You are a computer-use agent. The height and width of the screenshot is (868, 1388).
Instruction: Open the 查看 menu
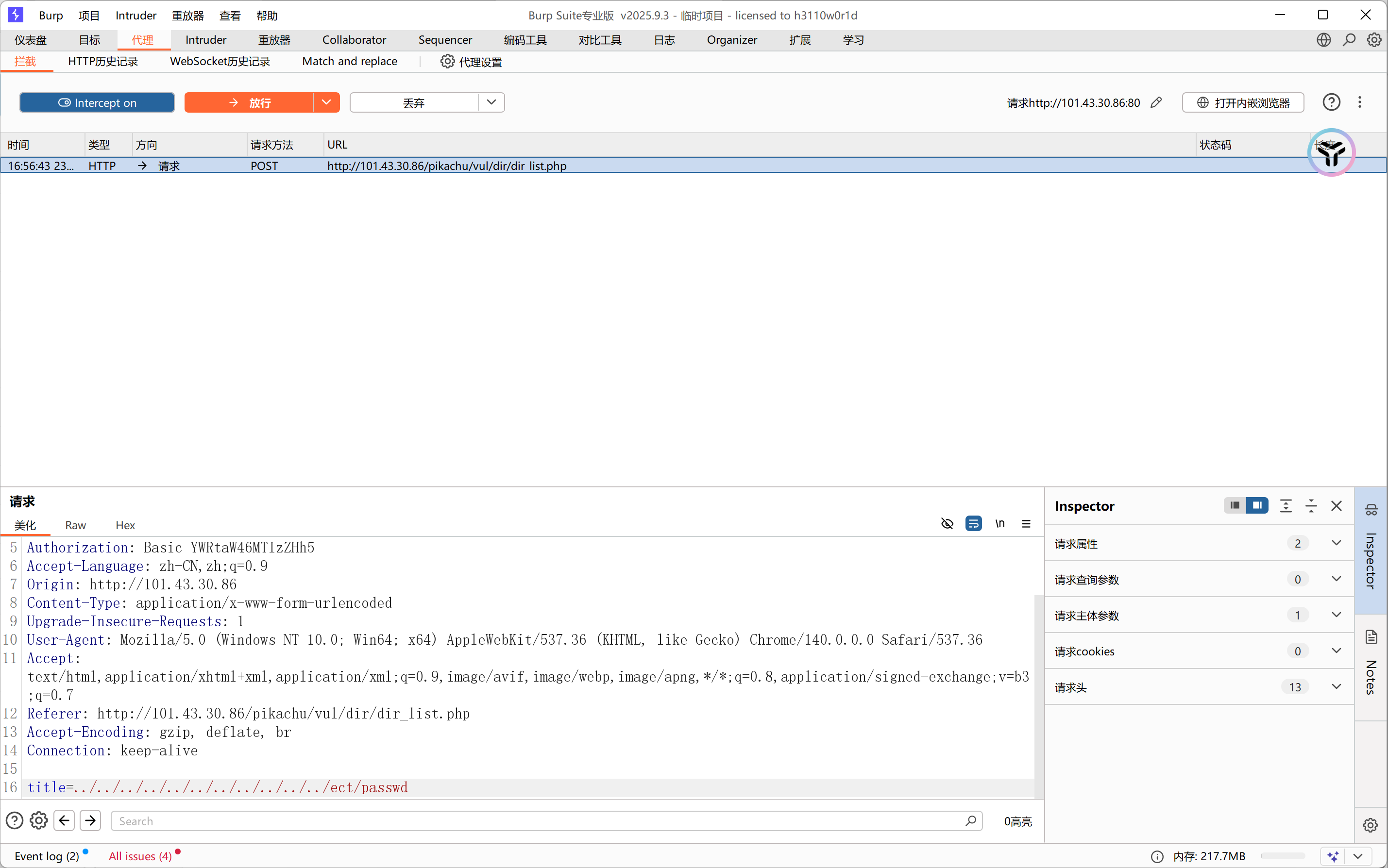pyautogui.click(x=230, y=16)
